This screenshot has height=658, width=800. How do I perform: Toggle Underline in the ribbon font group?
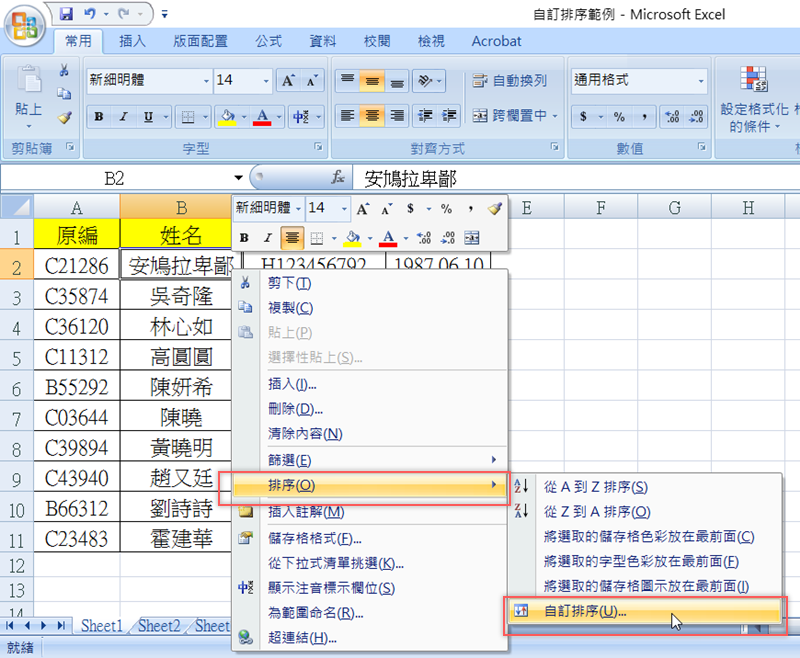click(x=148, y=117)
